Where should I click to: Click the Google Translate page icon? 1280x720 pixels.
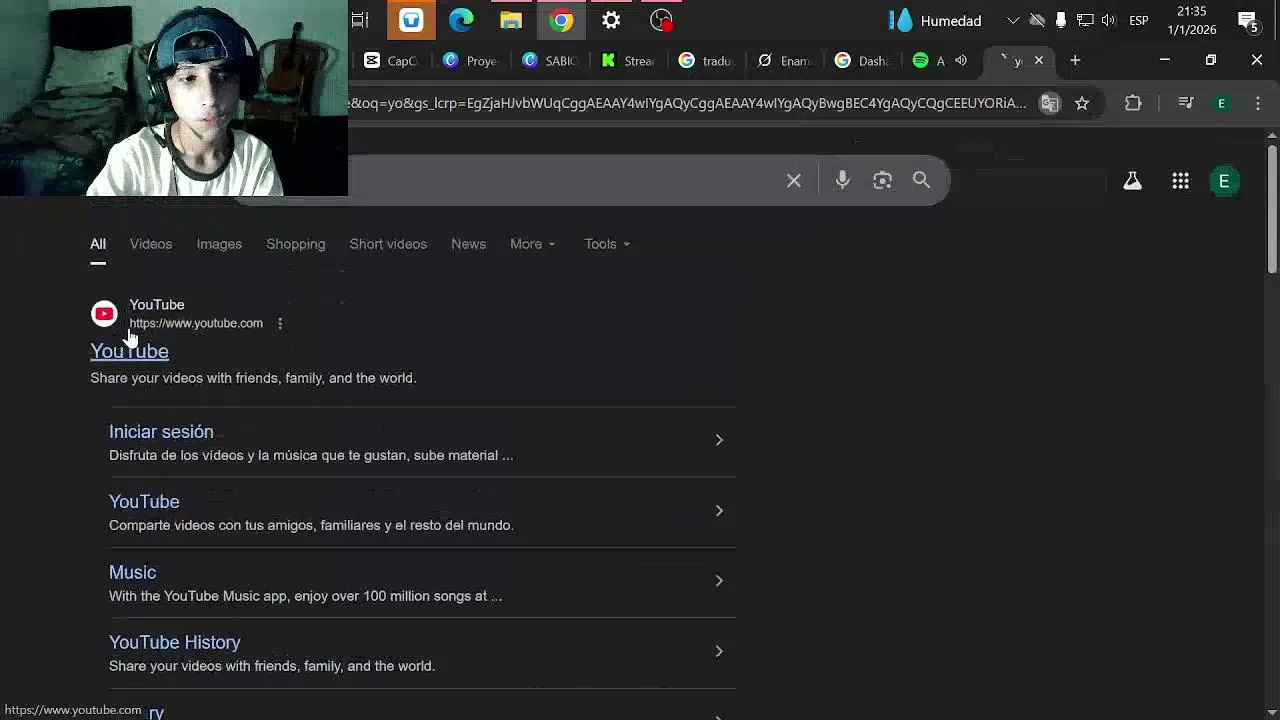[x=1049, y=103]
